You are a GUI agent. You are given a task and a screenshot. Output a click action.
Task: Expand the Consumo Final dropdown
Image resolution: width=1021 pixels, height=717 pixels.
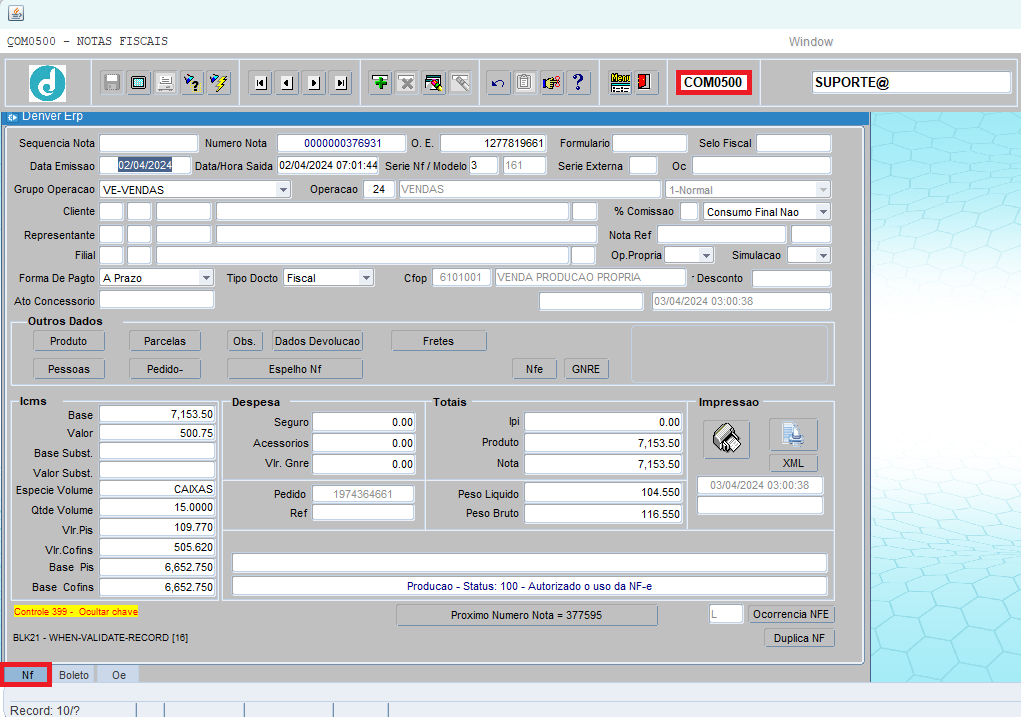coord(822,212)
